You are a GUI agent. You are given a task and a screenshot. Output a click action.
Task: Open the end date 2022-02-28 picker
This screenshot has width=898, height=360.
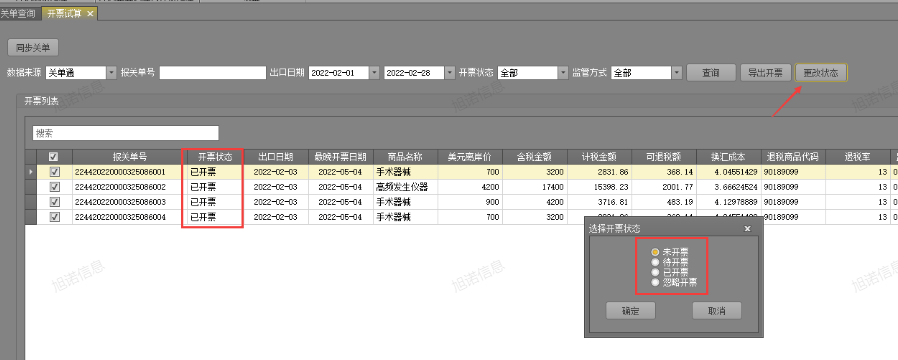[x=450, y=73]
